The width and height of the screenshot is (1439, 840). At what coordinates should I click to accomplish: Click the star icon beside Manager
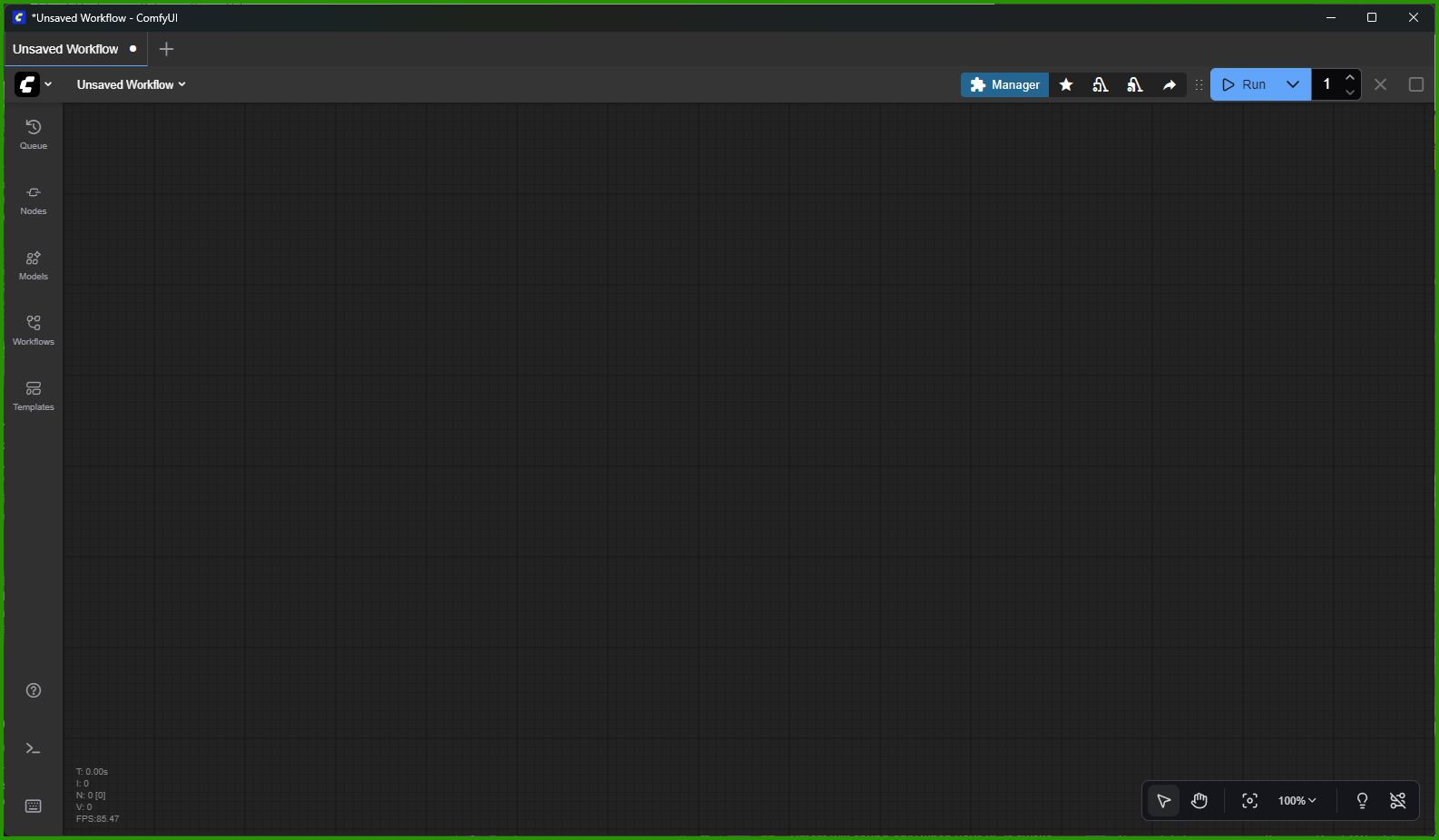(x=1066, y=84)
